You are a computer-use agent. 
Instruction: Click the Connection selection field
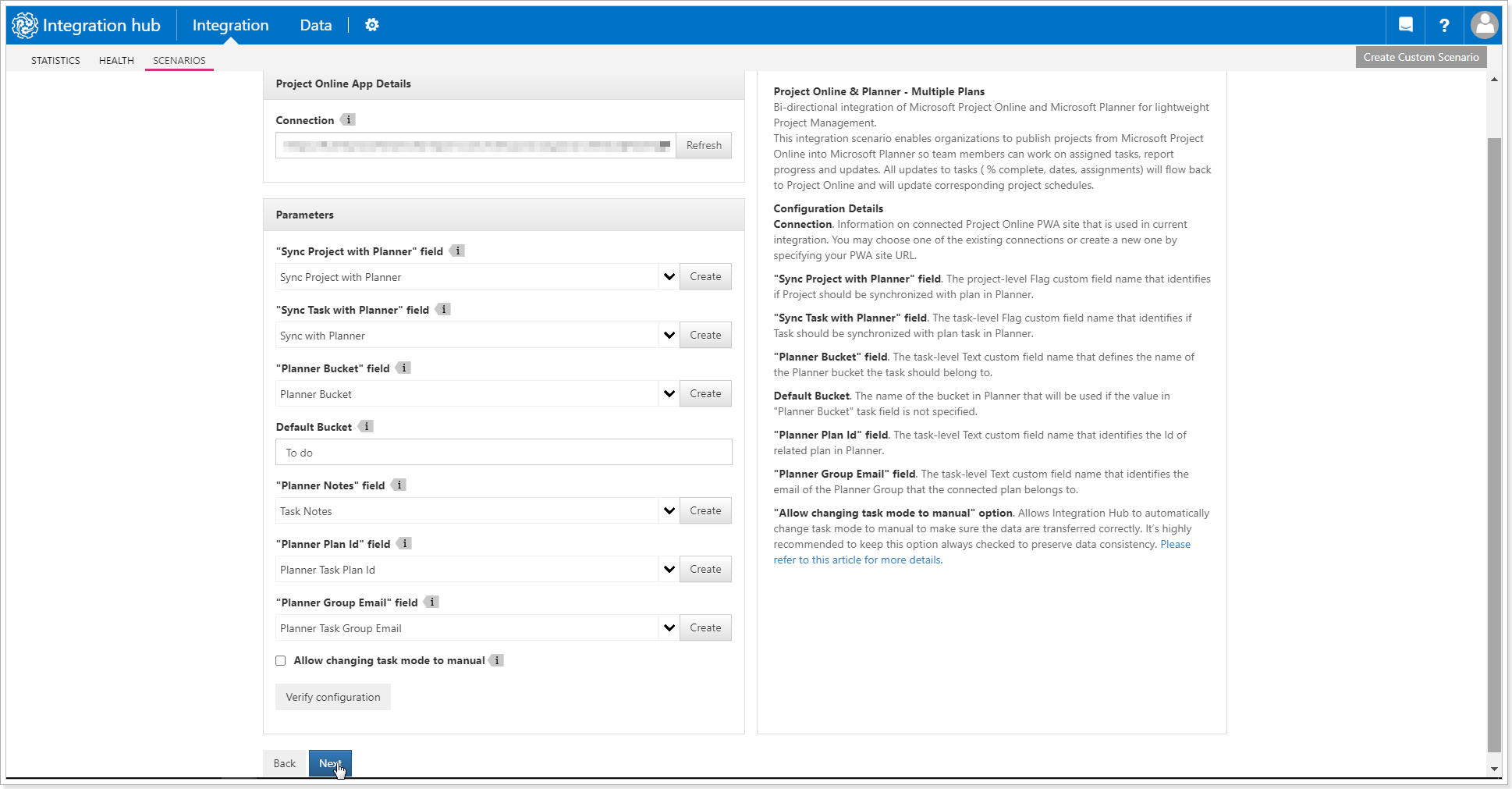tap(476, 145)
